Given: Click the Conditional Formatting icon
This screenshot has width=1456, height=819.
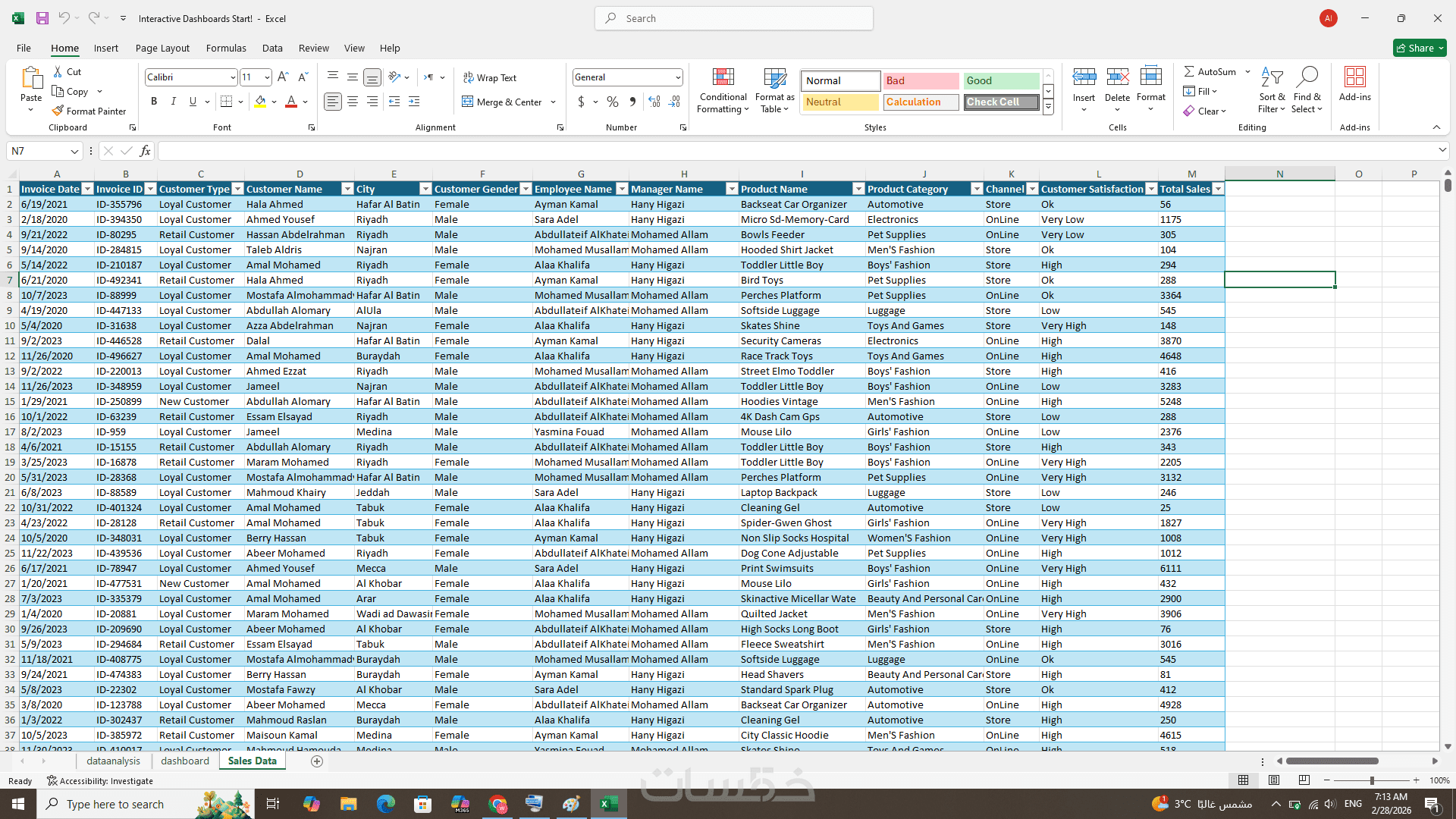Looking at the screenshot, I should coord(723,77).
